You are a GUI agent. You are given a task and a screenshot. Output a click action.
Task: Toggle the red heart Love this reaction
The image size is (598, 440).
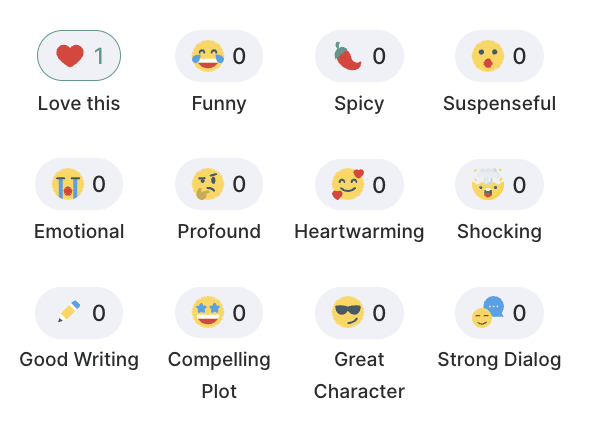(x=70, y=56)
